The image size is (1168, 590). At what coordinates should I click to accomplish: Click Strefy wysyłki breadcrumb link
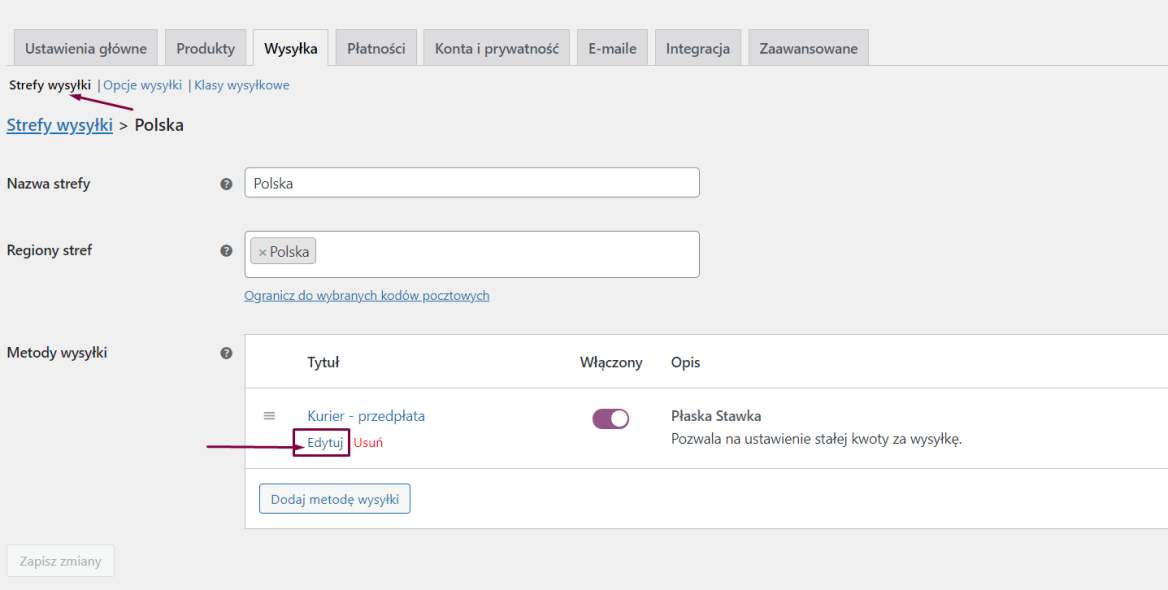coord(59,125)
